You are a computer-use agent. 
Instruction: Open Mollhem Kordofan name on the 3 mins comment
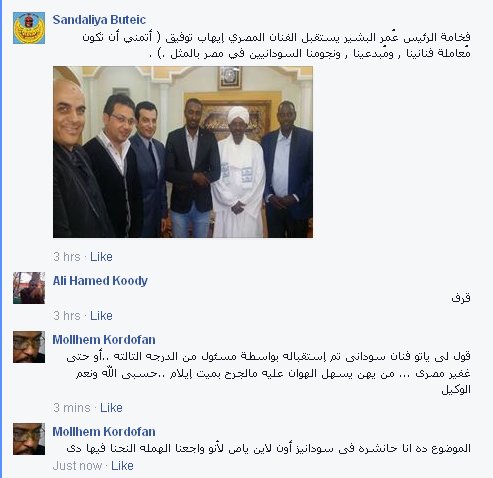[104, 340]
